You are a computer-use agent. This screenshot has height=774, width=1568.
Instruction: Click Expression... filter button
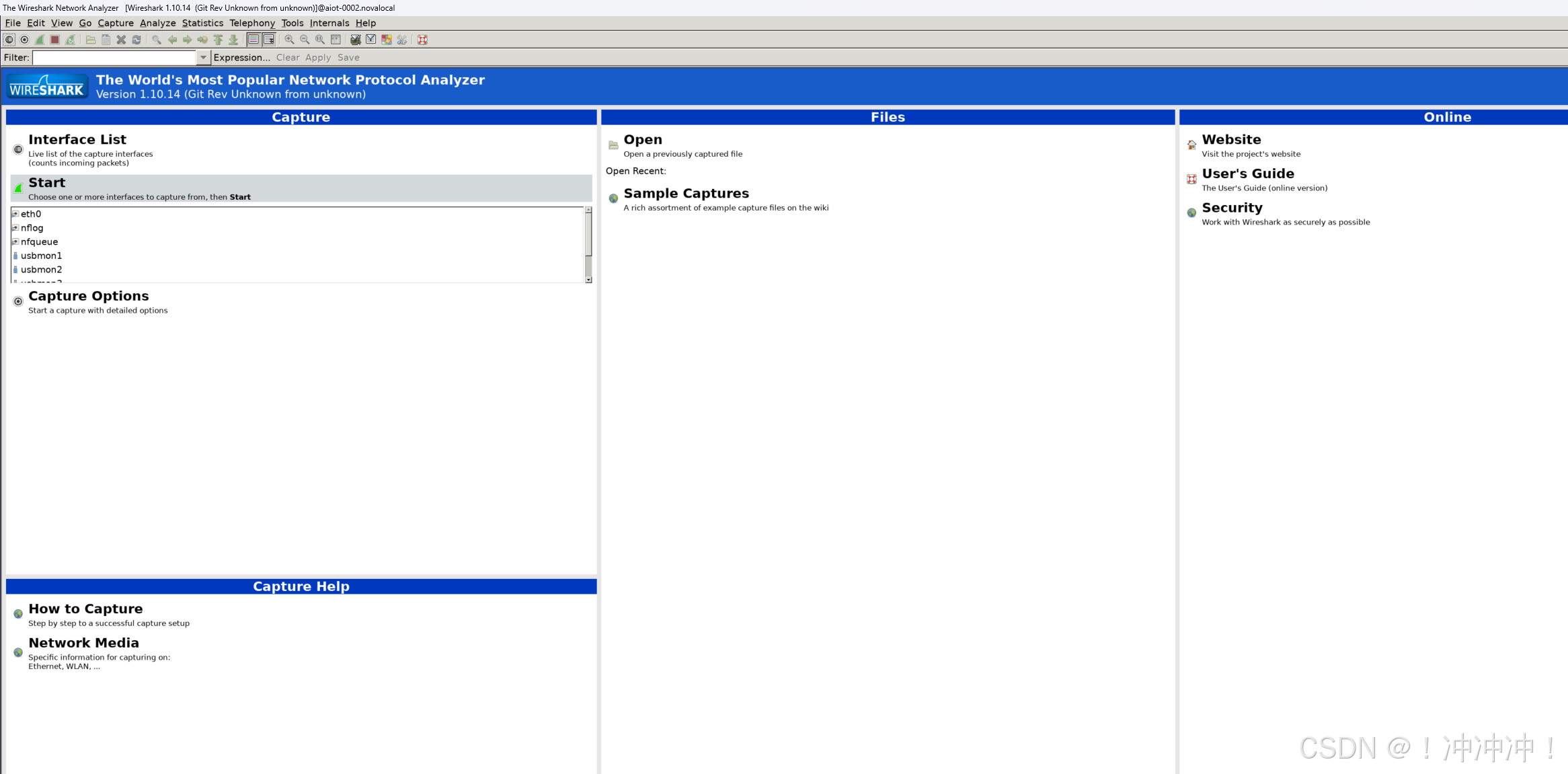point(241,58)
